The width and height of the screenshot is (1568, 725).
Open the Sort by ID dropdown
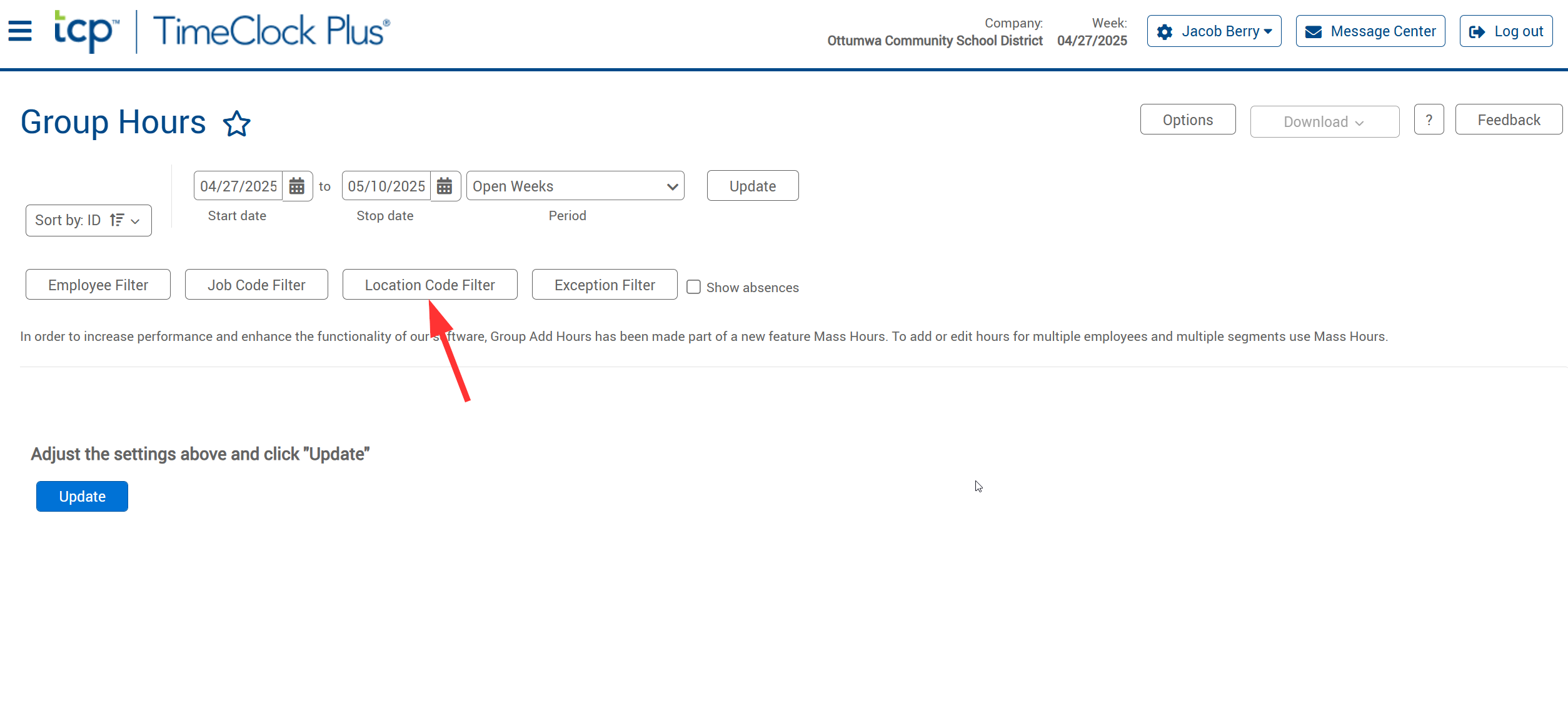88,220
